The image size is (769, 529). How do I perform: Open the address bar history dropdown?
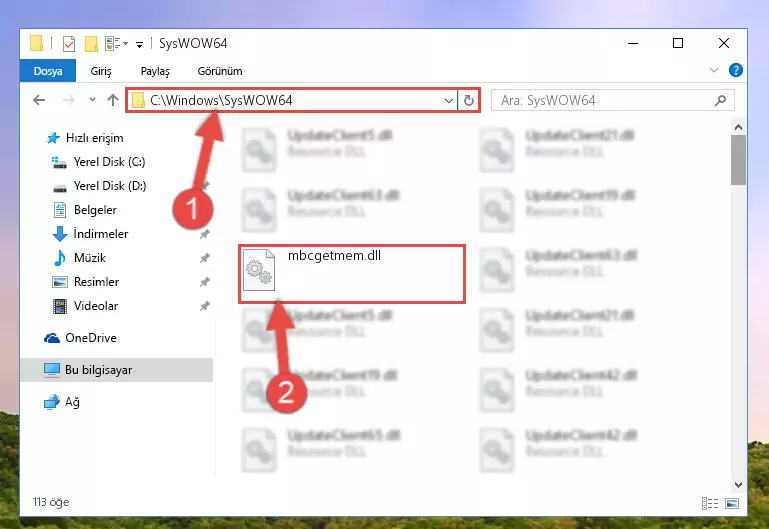coord(448,101)
